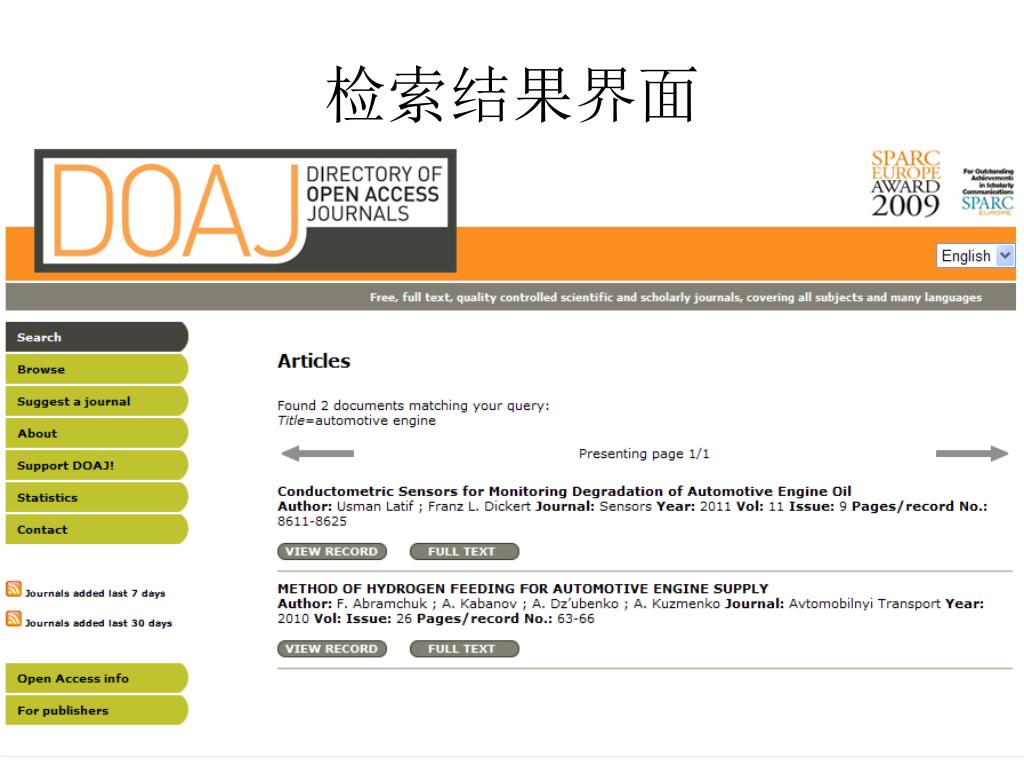The image size is (1024, 768).
Task: Click RSS icon for journals added last 7 days
Action: point(14,588)
